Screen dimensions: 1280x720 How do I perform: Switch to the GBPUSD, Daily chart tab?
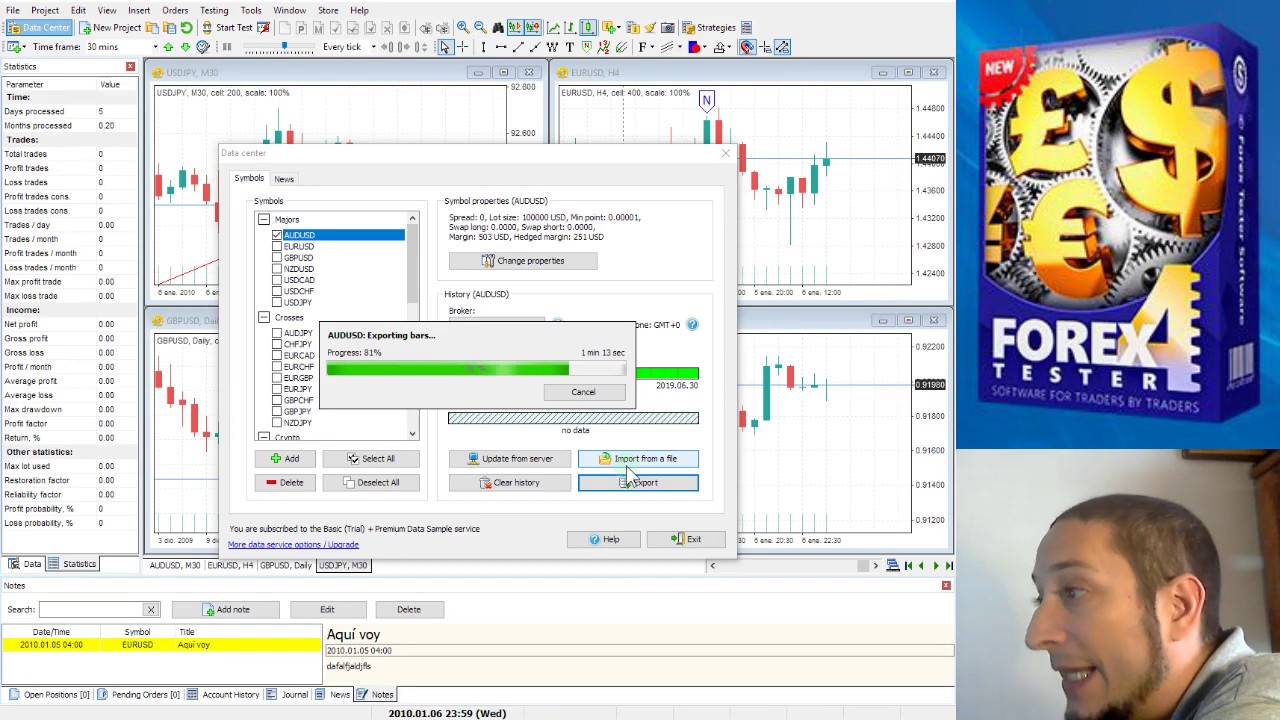[286, 566]
